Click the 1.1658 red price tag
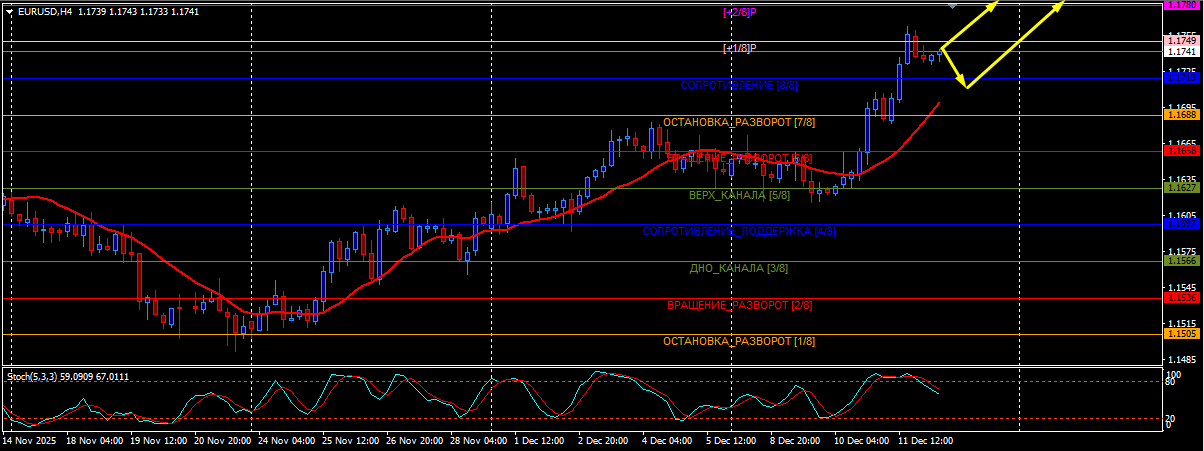1204x451 pixels. pos(1181,151)
